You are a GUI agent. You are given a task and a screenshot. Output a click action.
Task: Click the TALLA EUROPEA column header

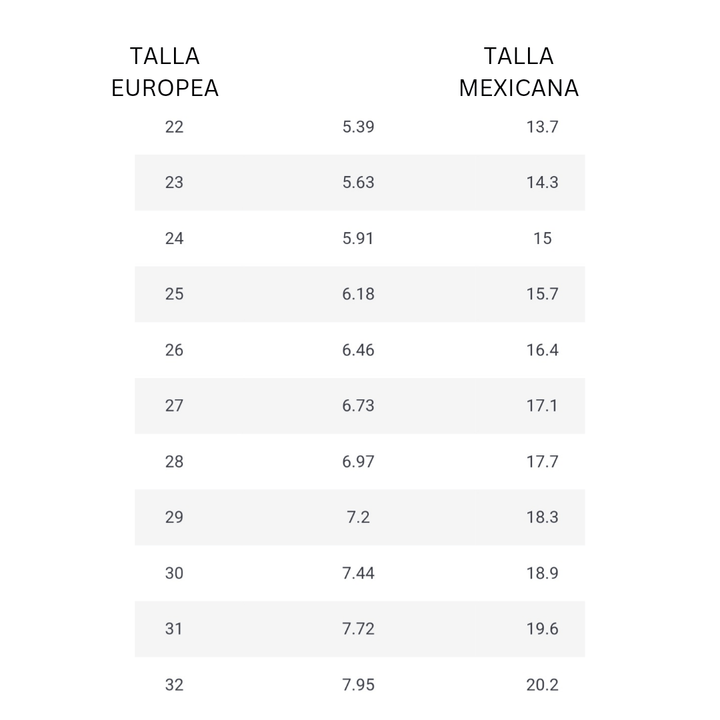pos(165,72)
